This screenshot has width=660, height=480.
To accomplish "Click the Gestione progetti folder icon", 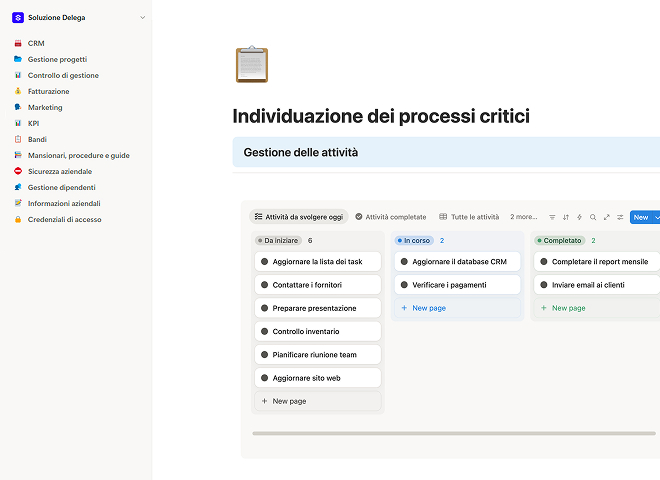I will tap(18, 59).
